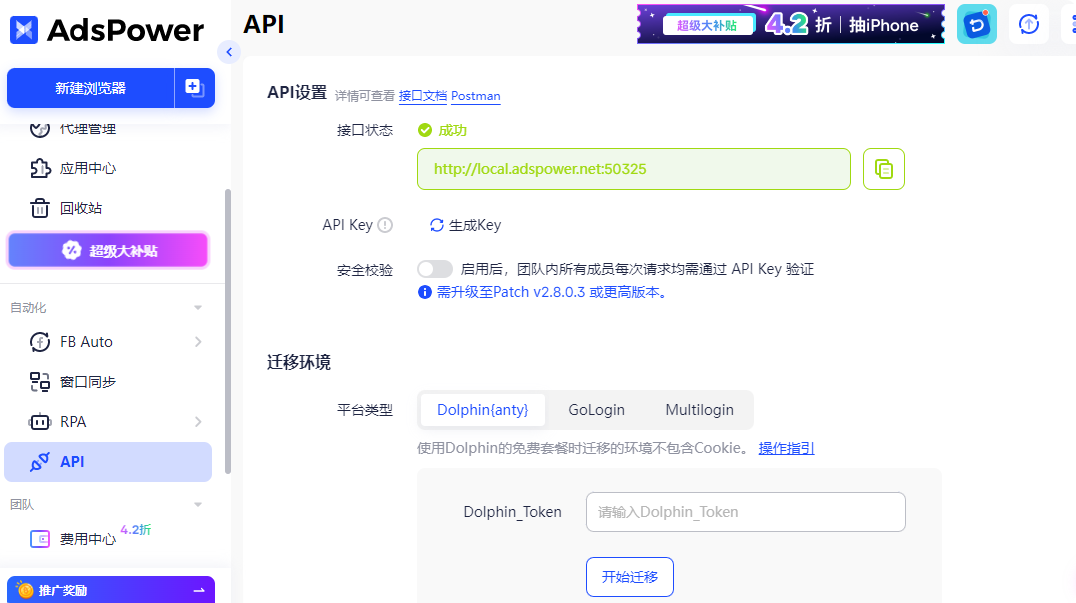Open 窗口同步 in the sidebar
1076x603 pixels.
tap(87, 382)
